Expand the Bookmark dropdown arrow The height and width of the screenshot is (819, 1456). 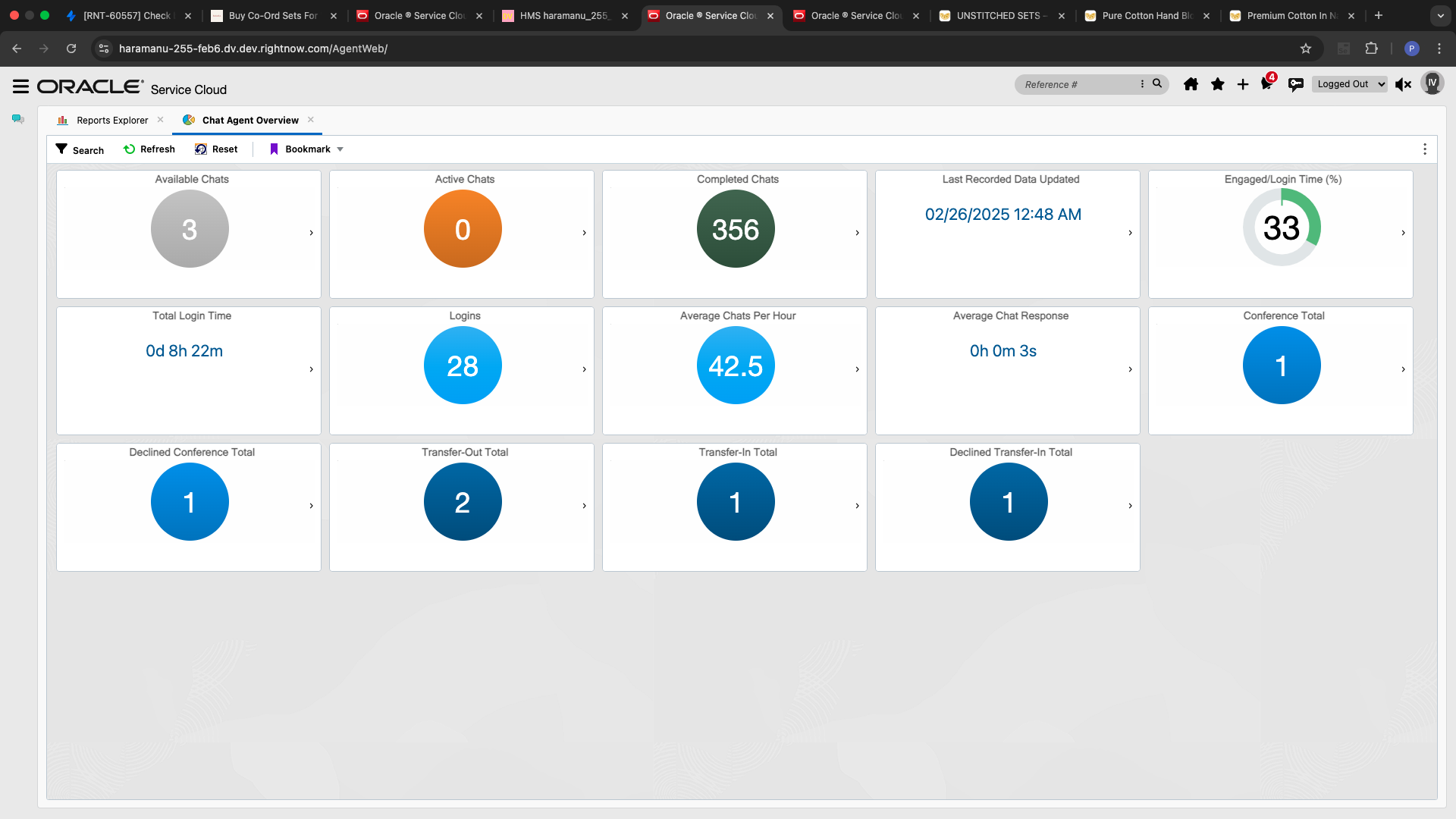340,149
